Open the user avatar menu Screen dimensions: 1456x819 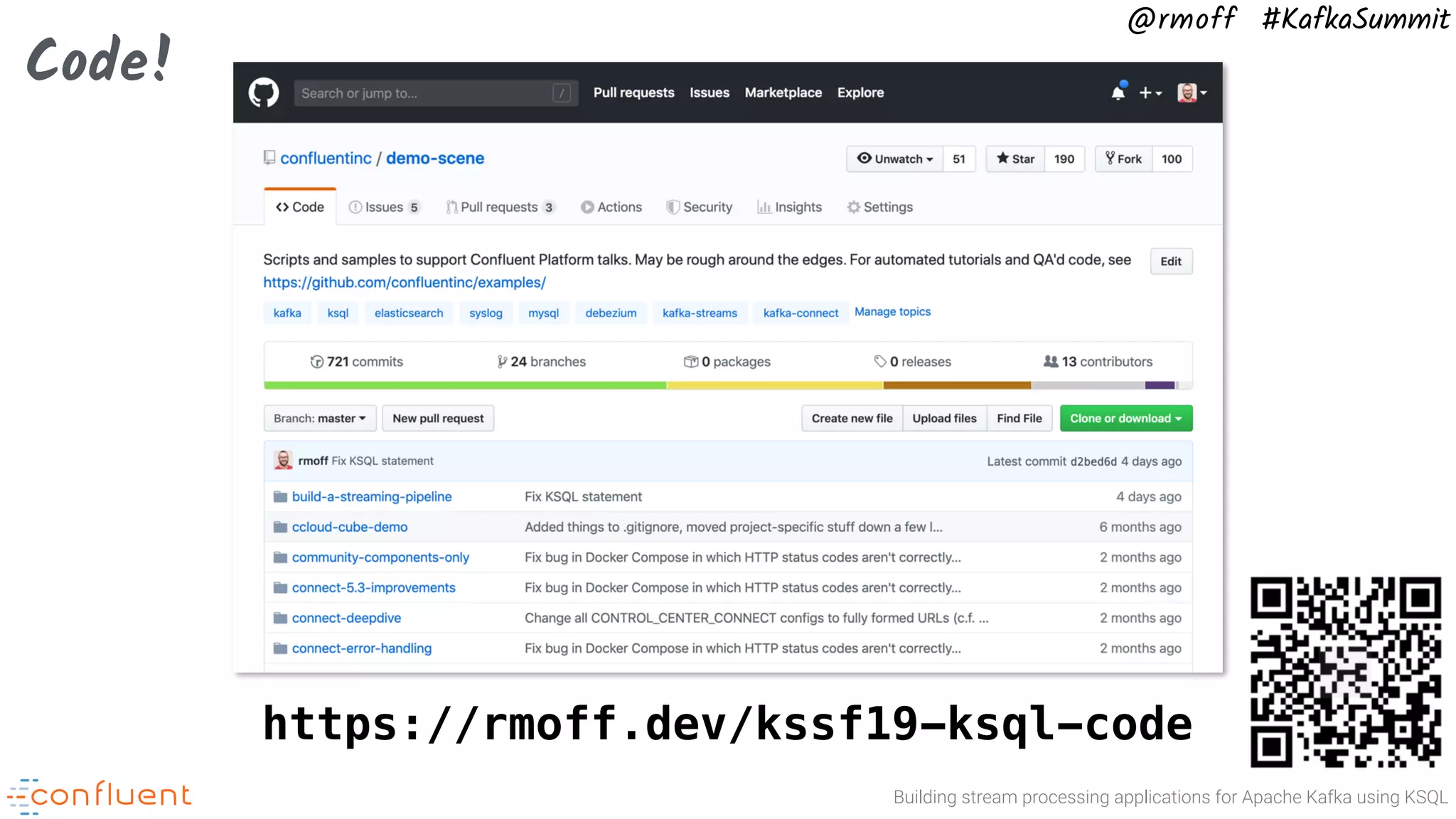[x=1192, y=93]
